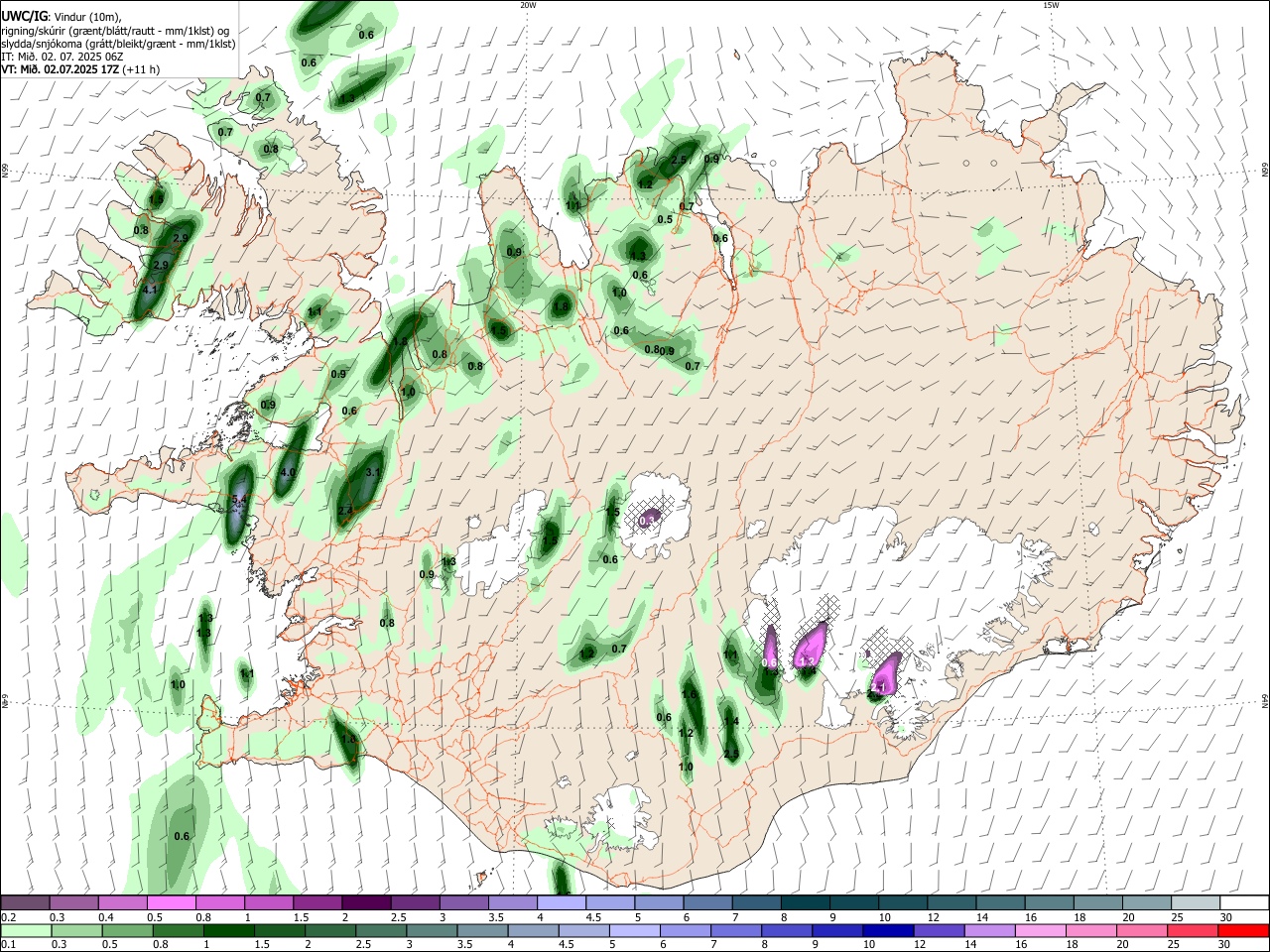Pick the darkest purple swatch between 2 and 2.5
The width and height of the screenshot is (1270, 952).
point(366,902)
